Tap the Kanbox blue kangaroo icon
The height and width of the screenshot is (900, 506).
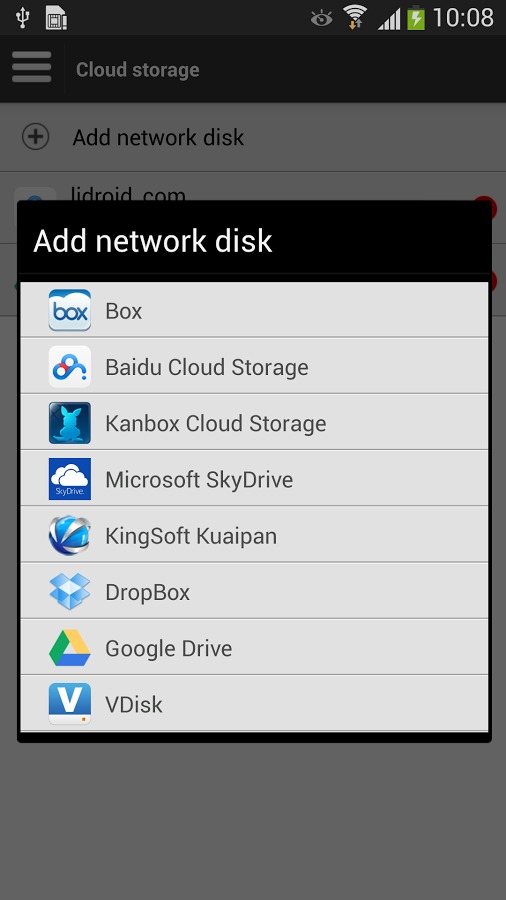[x=69, y=422]
